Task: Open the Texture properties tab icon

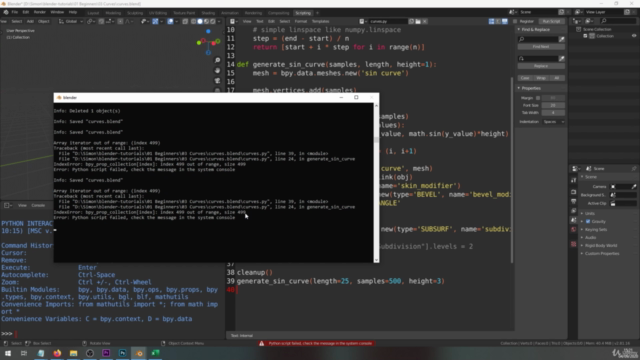Action: [x=573, y=244]
